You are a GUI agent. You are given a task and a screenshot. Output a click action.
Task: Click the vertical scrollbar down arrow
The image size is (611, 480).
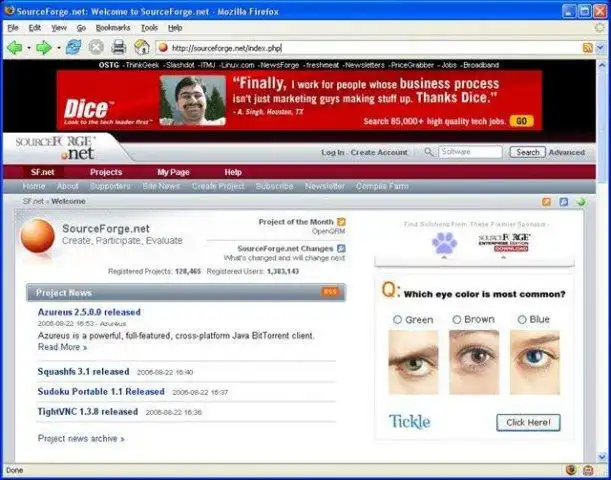(602, 456)
